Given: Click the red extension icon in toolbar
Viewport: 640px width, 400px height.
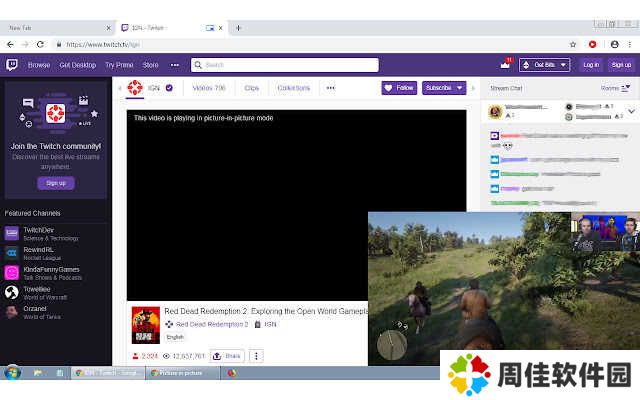Looking at the screenshot, I should click(x=592, y=44).
